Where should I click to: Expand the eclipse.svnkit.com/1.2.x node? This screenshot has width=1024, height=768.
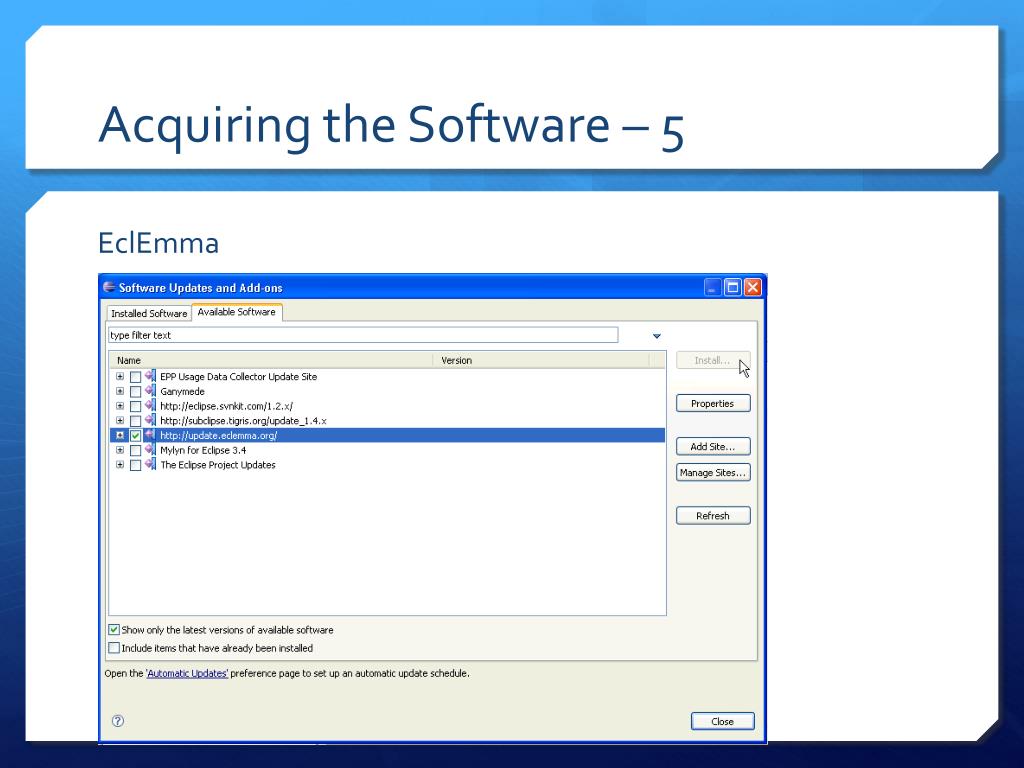(120, 406)
